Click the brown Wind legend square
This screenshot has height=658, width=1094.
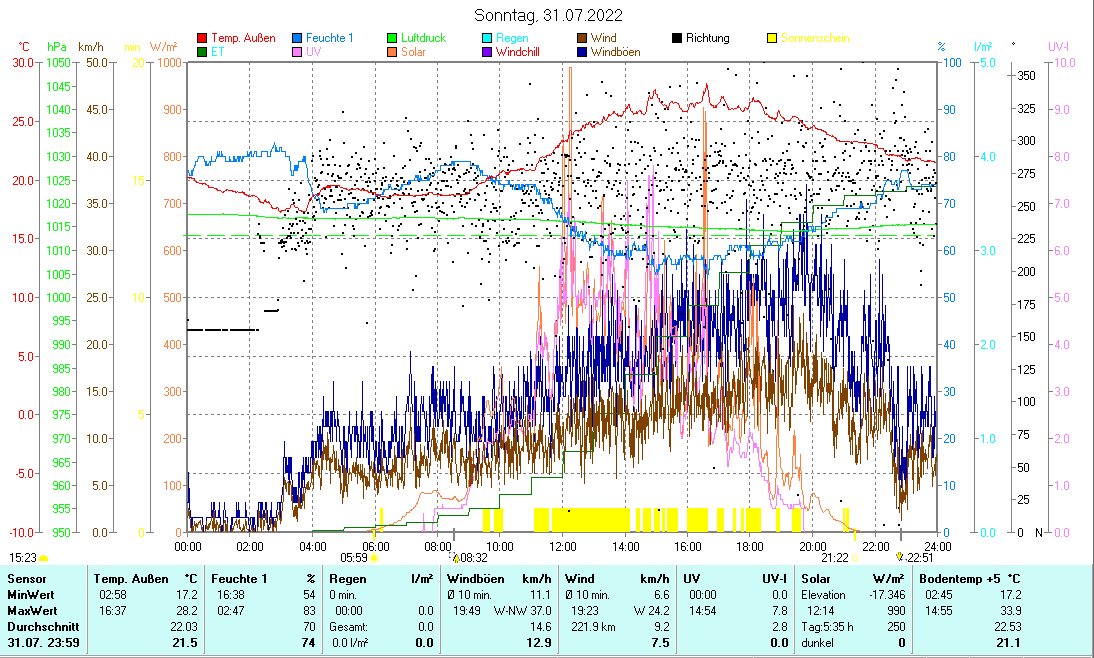pyautogui.click(x=581, y=38)
